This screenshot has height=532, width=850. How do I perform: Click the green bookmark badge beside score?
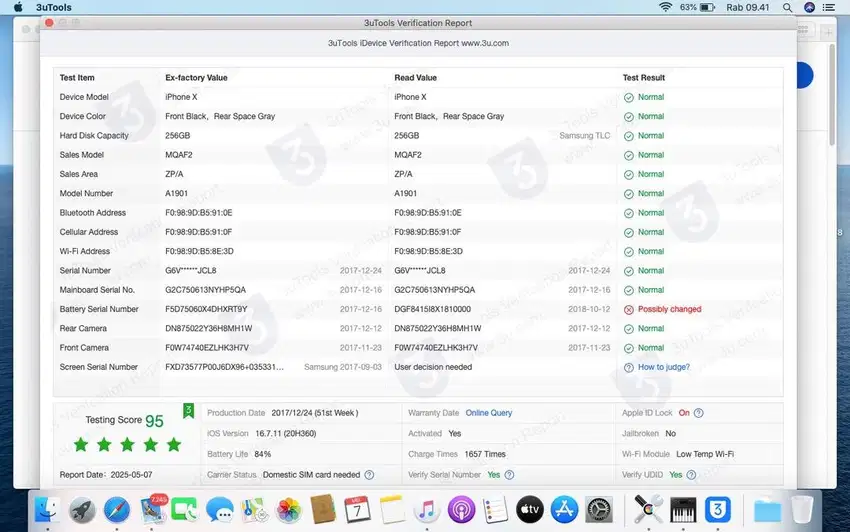click(189, 411)
